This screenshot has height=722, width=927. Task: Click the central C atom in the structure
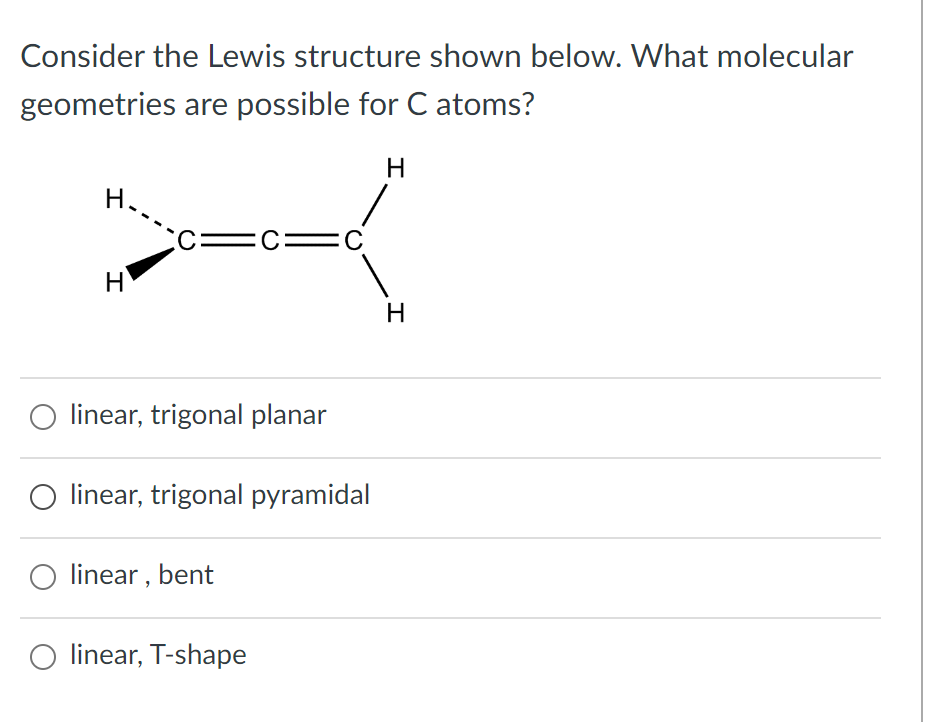pos(269,240)
